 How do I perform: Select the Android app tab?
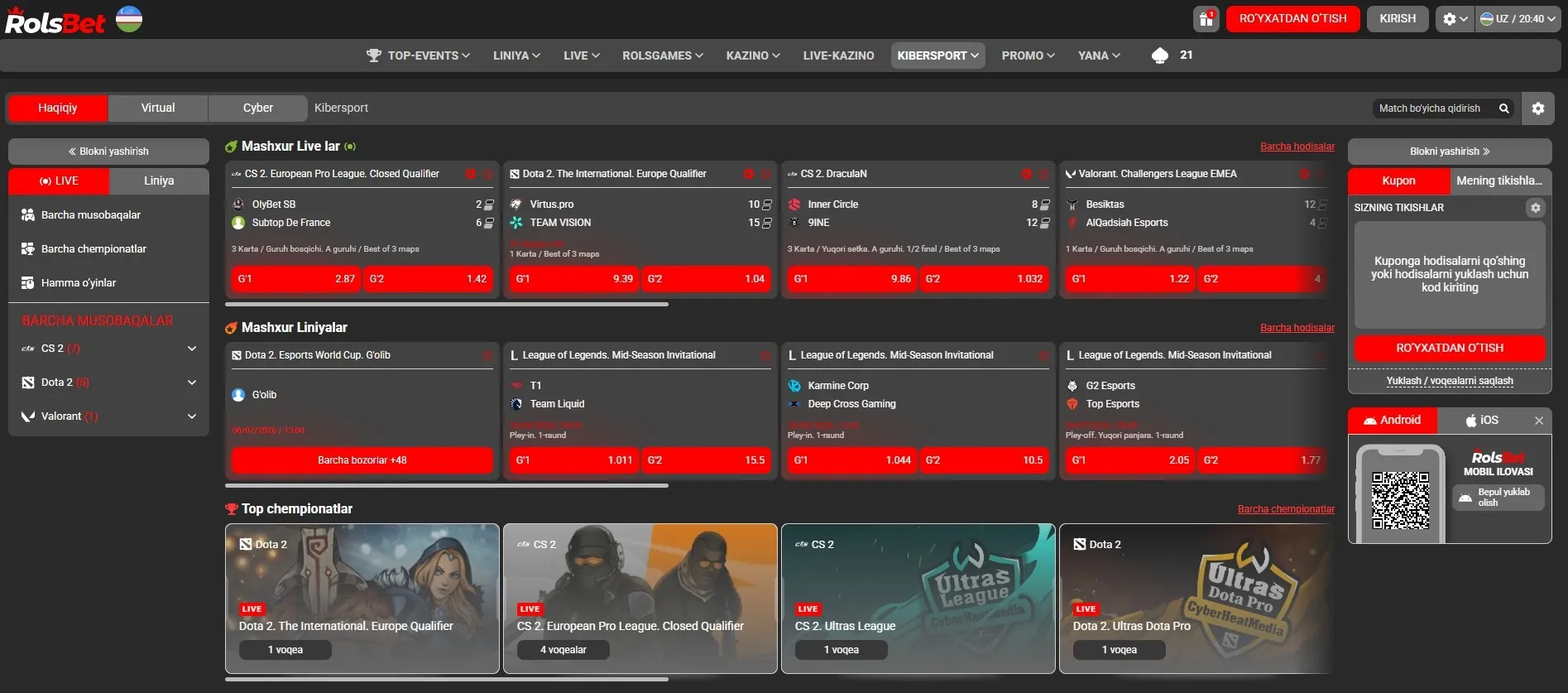pos(1393,421)
